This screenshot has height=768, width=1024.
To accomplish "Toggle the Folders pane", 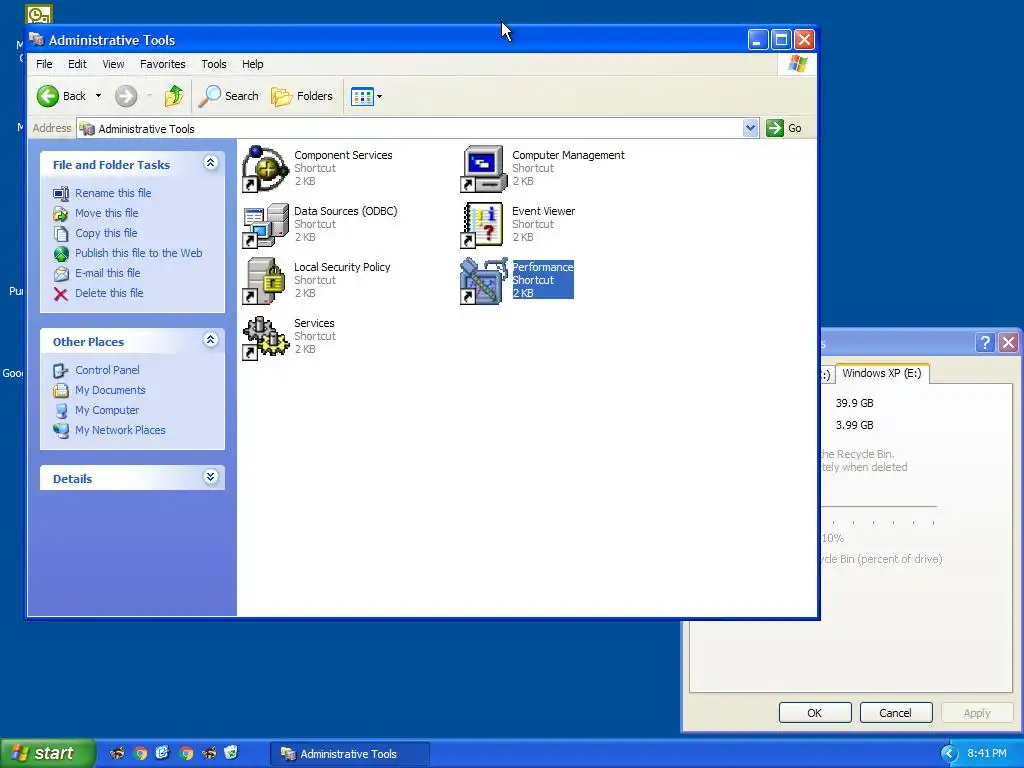I will point(302,96).
